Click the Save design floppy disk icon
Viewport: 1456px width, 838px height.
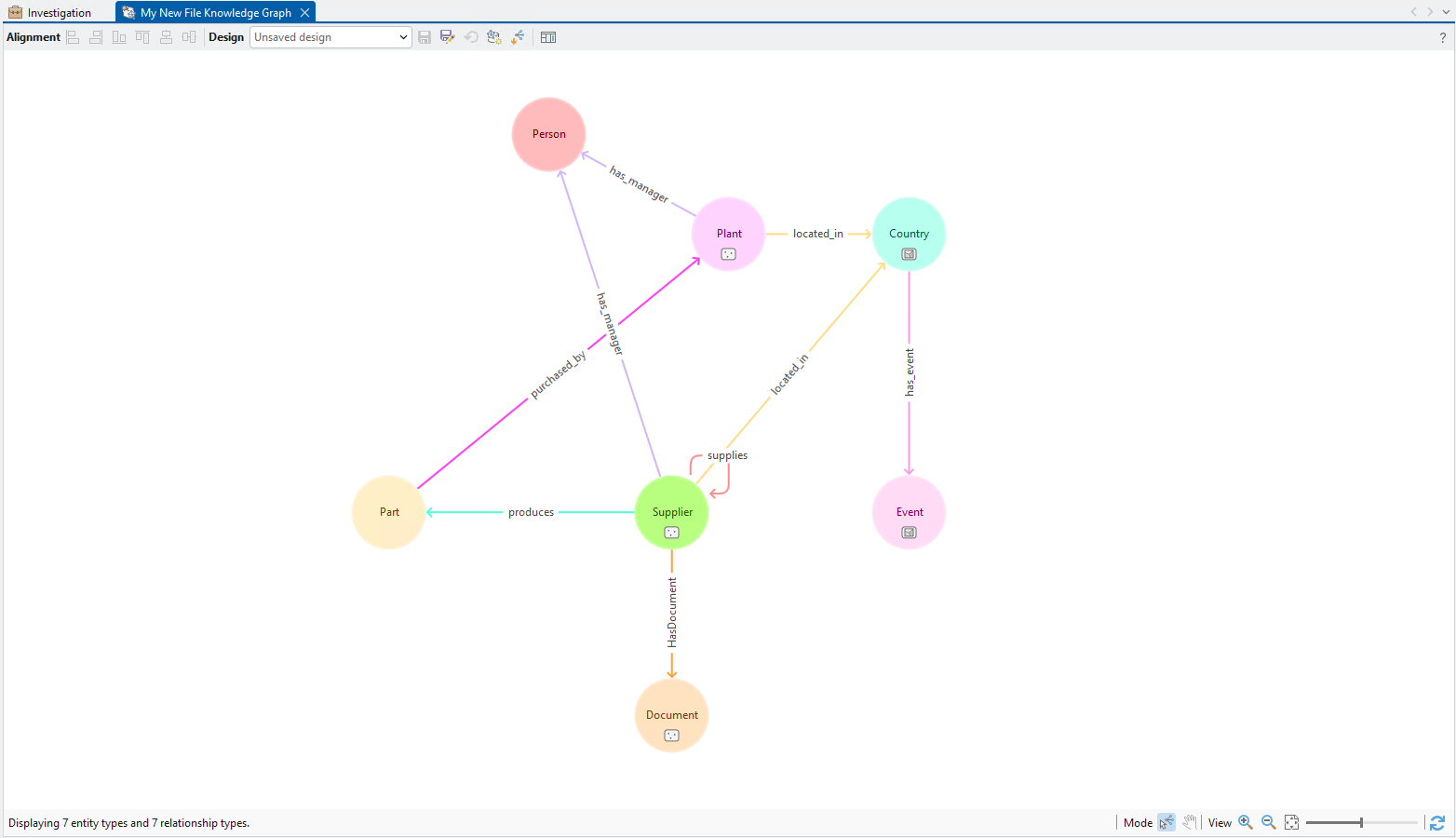(x=425, y=37)
